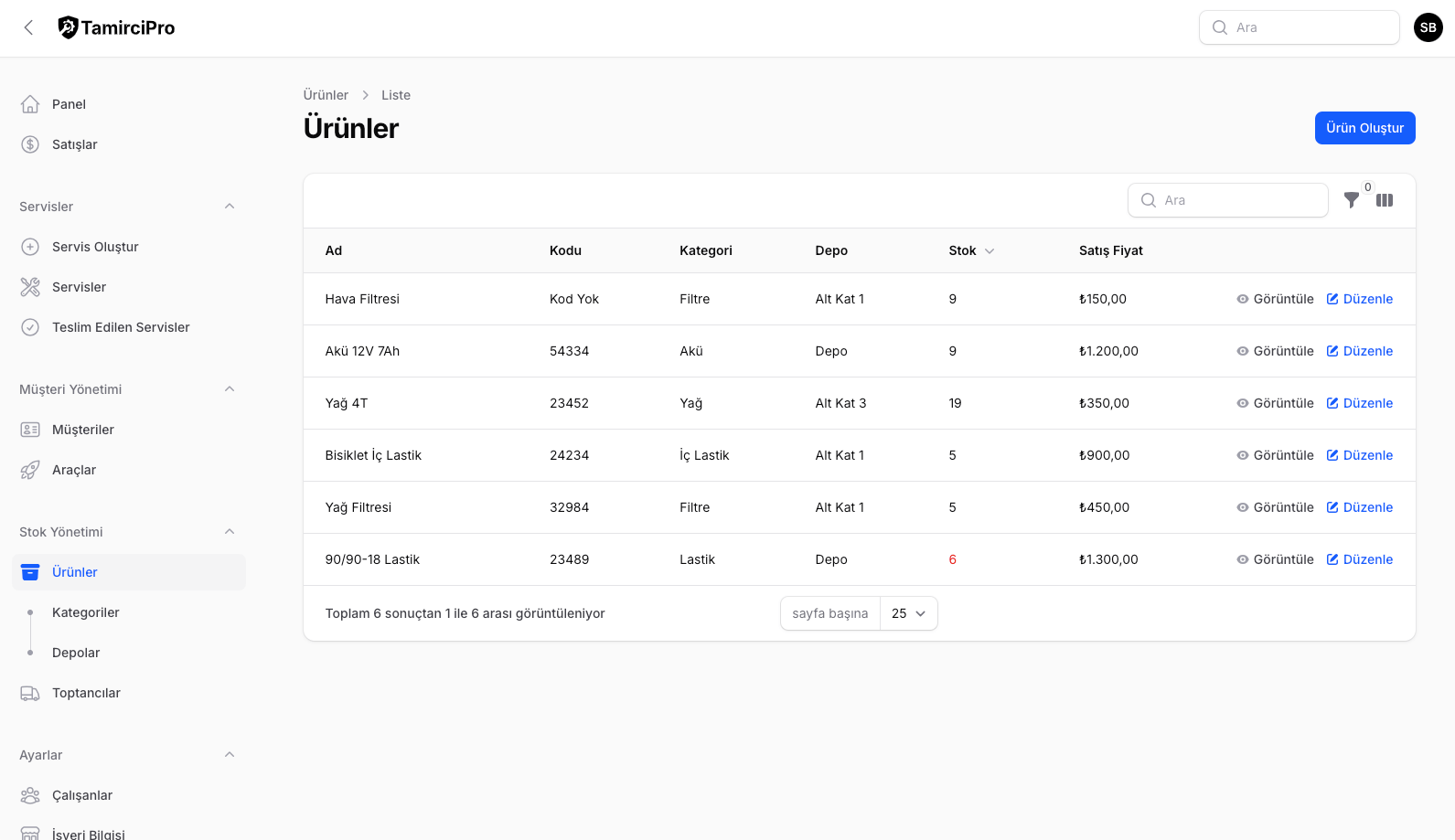The width and height of the screenshot is (1455, 840).
Task: Collapse the Servisler sidebar group
Action: (x=230, y=207)
